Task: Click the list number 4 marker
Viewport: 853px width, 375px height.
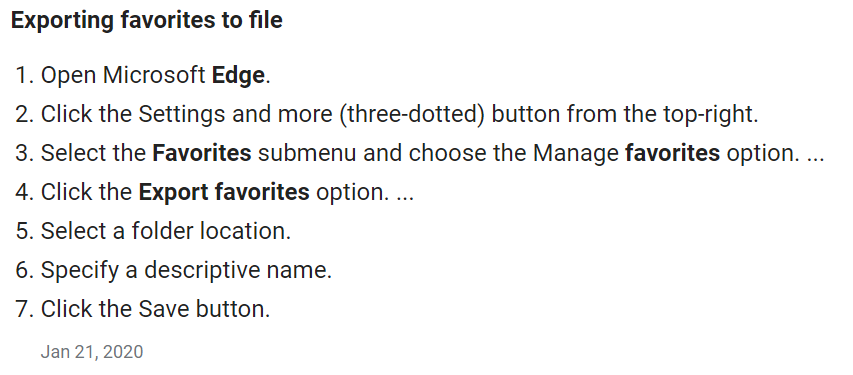Action: pos(25,192)
